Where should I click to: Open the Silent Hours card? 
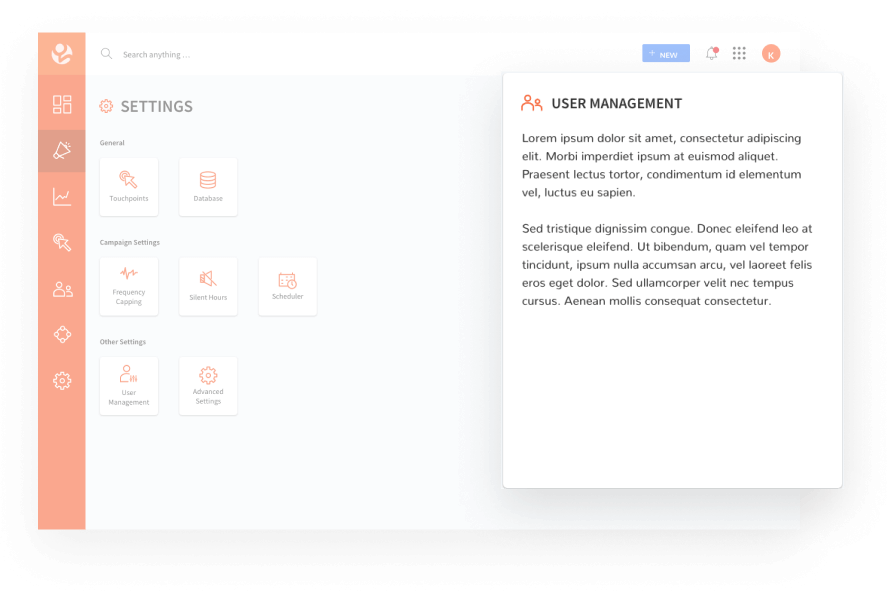[208, 286]
